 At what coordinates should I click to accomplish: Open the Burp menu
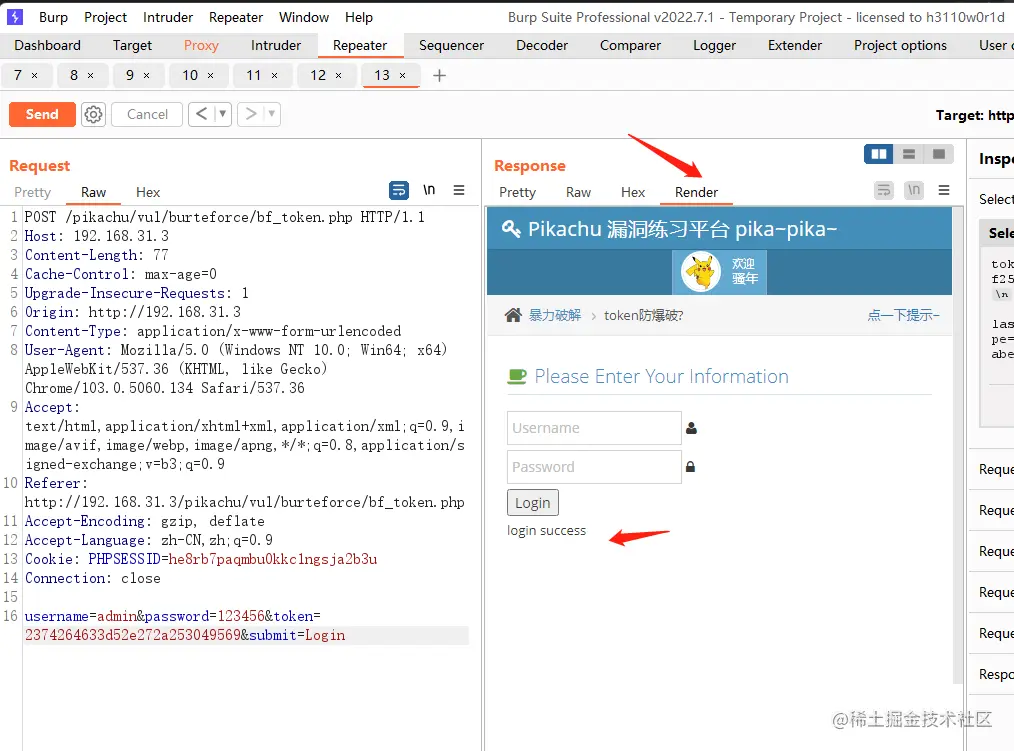(53, 17)
